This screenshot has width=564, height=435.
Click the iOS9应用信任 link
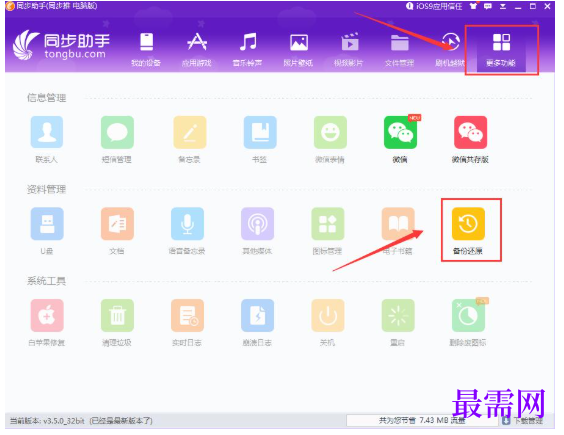click(x=434, y=6)
